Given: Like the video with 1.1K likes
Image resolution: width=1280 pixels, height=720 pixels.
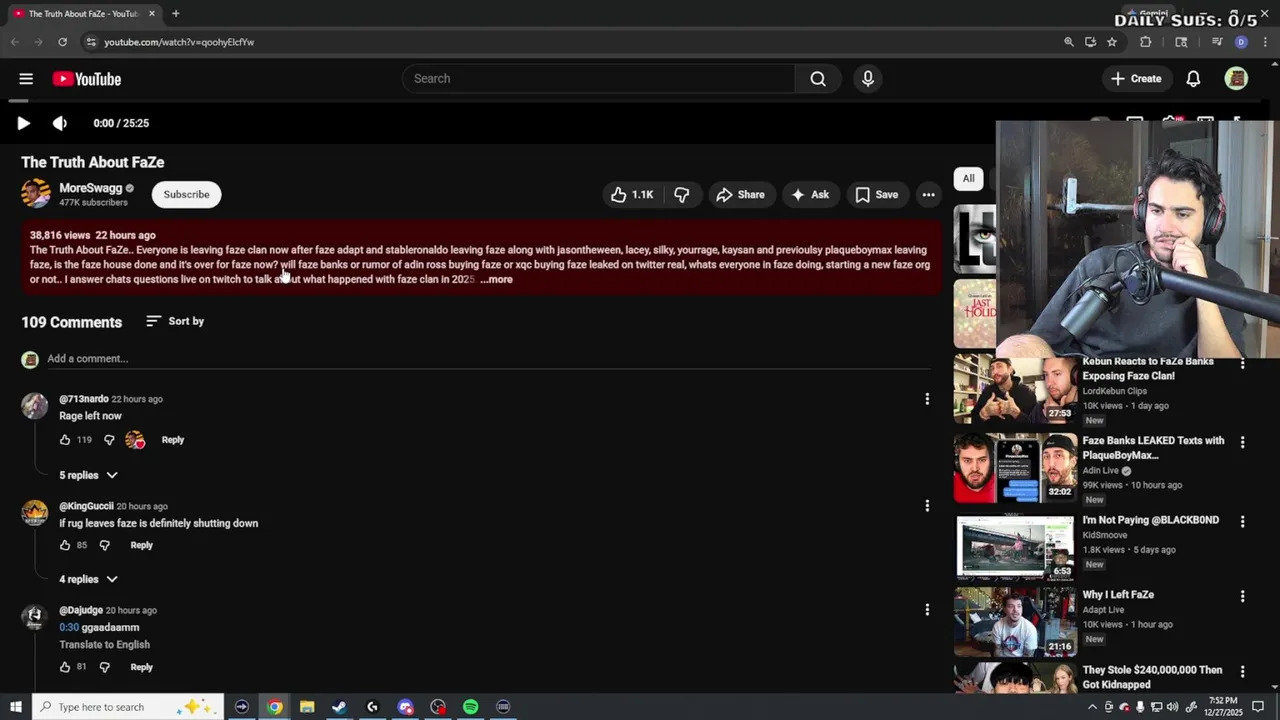Looking at the screenshot, I should point(632,195).
